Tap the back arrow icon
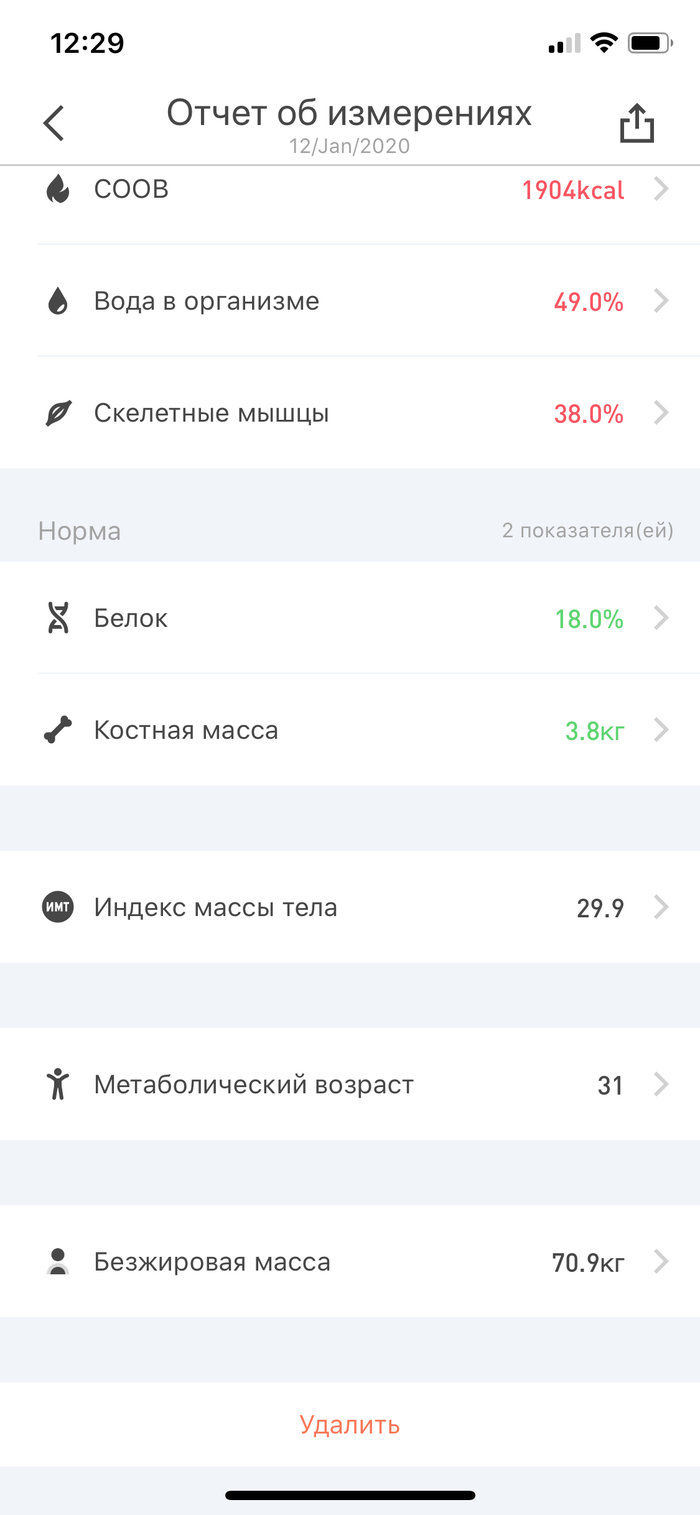 [54, 124]
